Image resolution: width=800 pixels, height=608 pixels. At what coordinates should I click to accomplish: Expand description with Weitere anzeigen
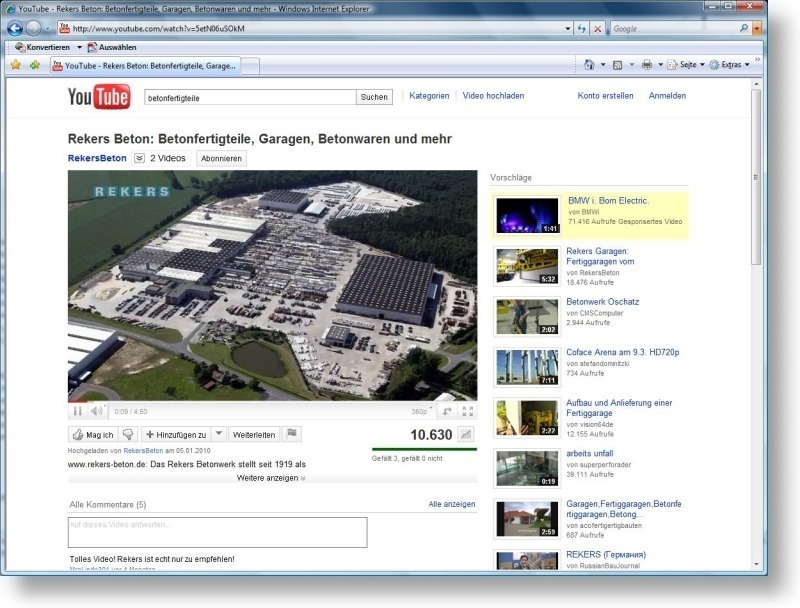point(271,478)
